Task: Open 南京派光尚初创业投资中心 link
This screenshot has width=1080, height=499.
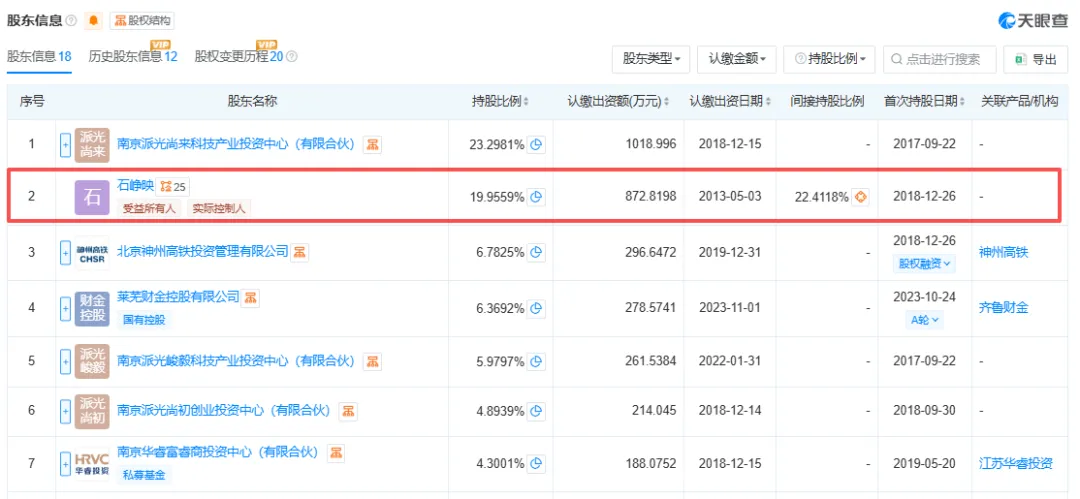Action: [x=224, y=411]
